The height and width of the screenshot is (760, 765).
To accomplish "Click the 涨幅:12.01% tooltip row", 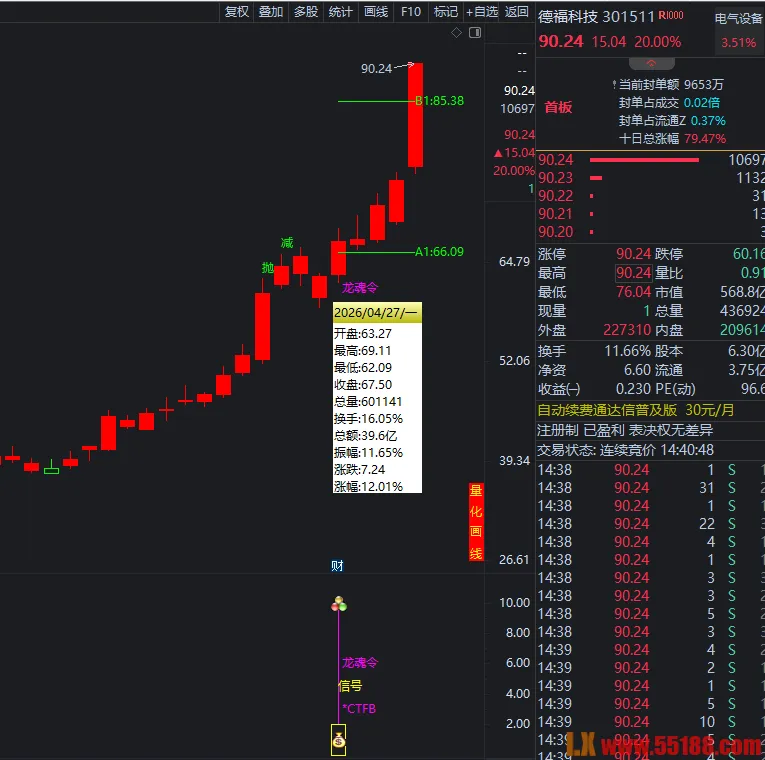I will [377, 486].
